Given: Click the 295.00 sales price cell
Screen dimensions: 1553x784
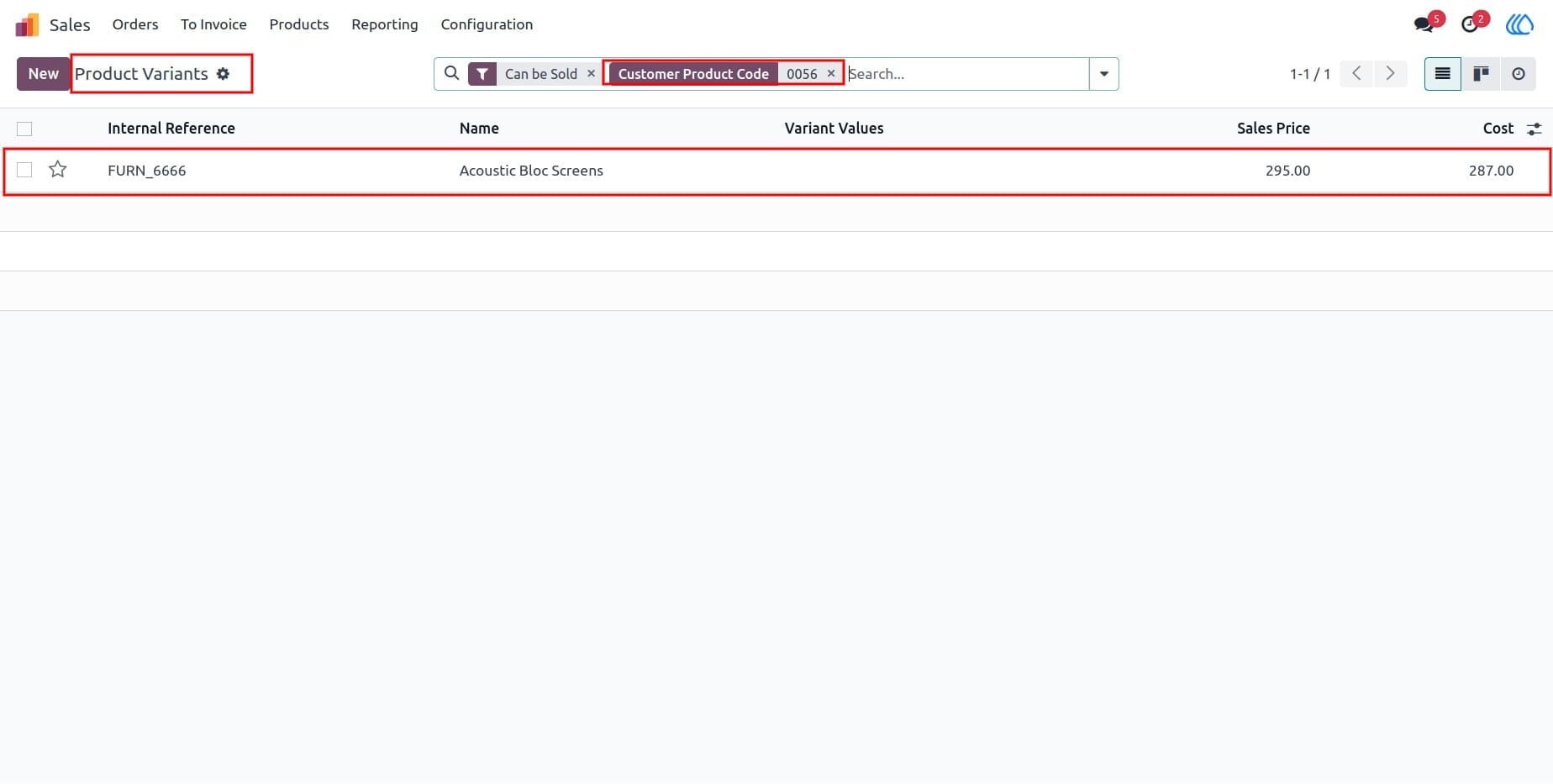Looking at the screenshot, I should 1287,171.
